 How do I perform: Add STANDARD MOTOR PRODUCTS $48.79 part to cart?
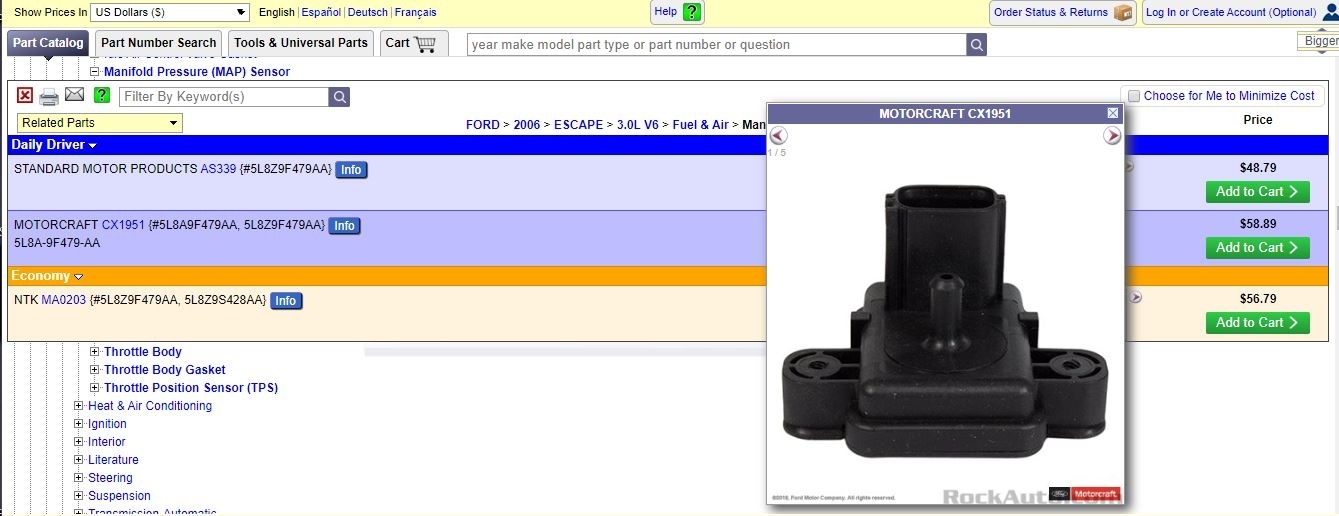(1257, 192)
